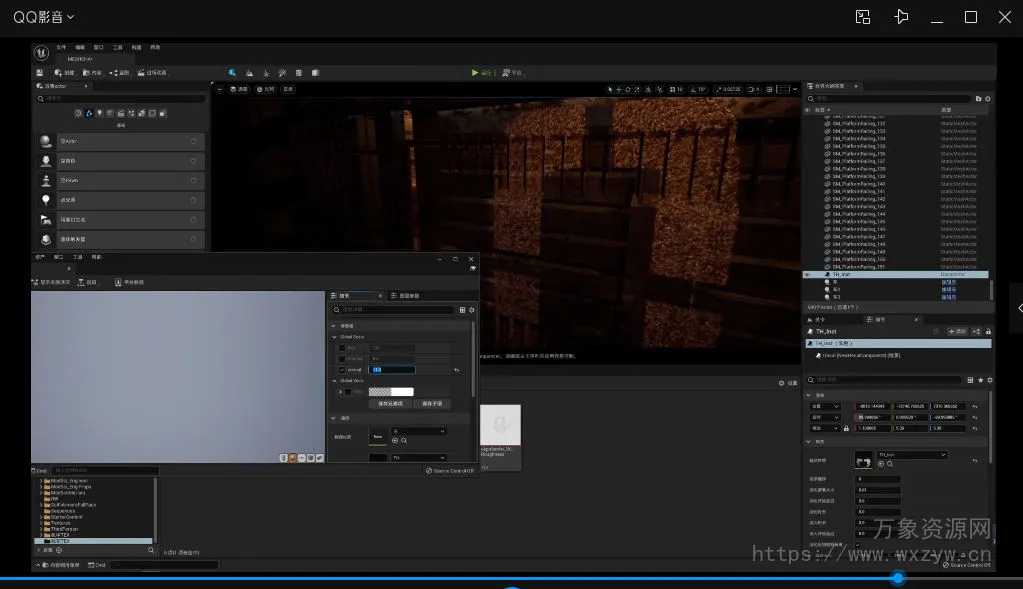Click the settings gear in material details panel
1023x589 pixels.
tap(472, 310)
